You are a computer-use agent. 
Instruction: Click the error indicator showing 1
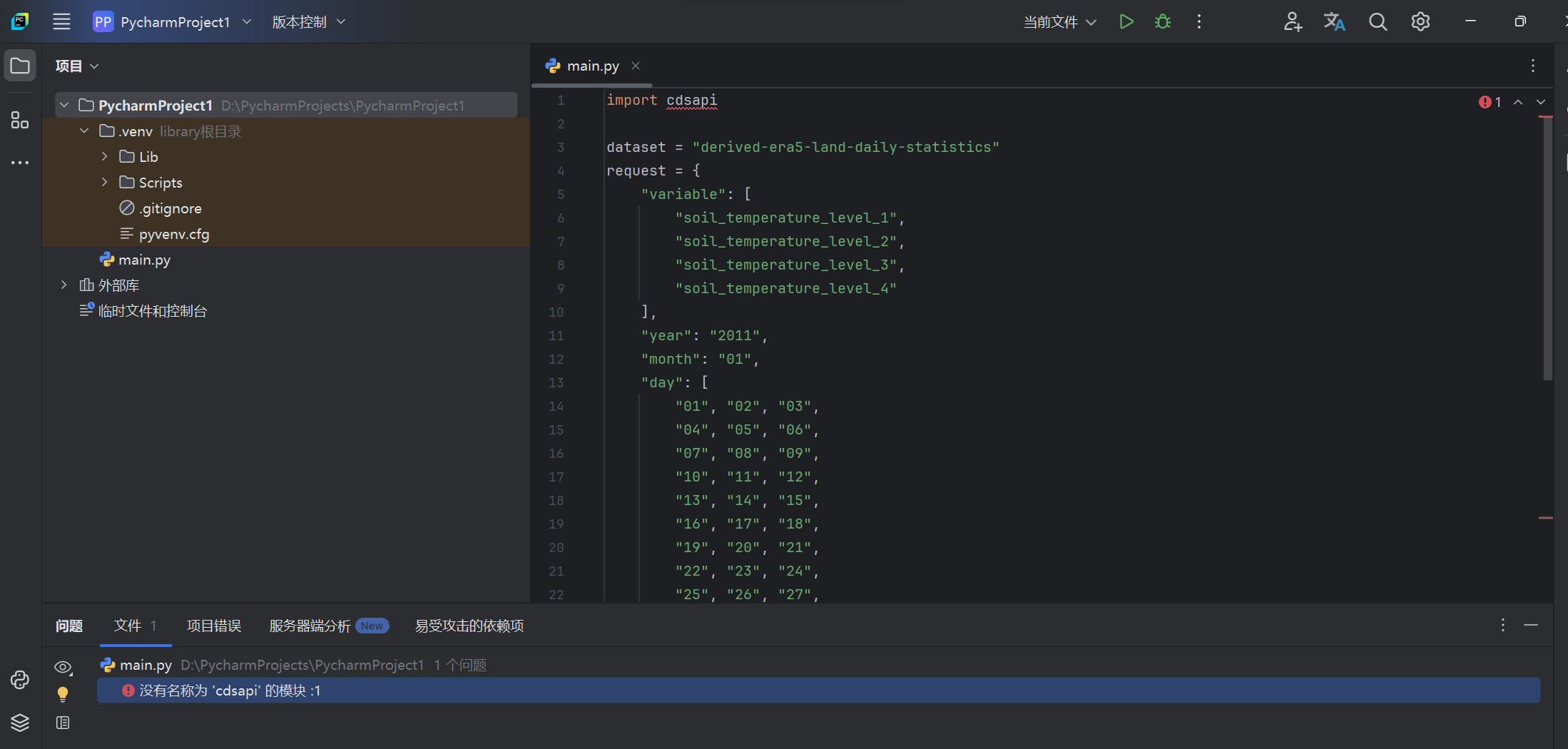tap(1490, 102)
